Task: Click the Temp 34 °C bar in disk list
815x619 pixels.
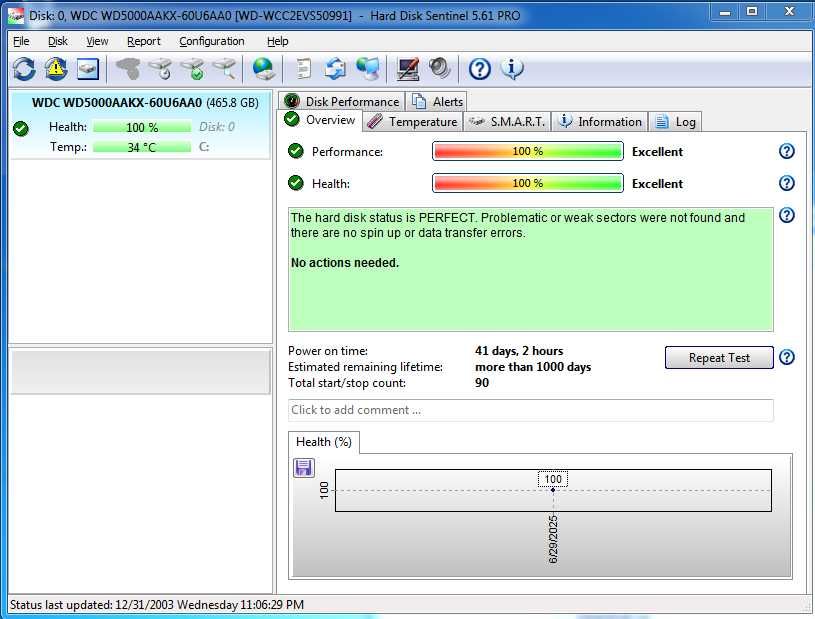Action: click(x=142, y=147)
